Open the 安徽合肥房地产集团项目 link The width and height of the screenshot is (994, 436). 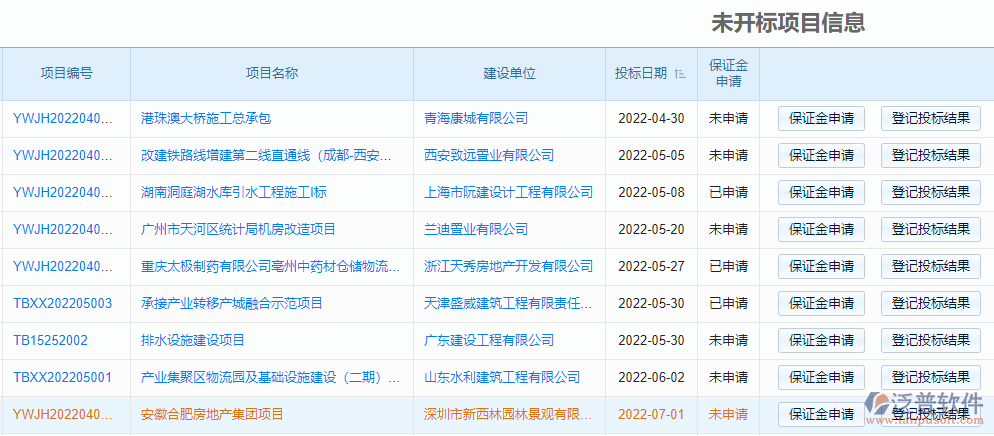pyautogui.click(x=212, y=414)
